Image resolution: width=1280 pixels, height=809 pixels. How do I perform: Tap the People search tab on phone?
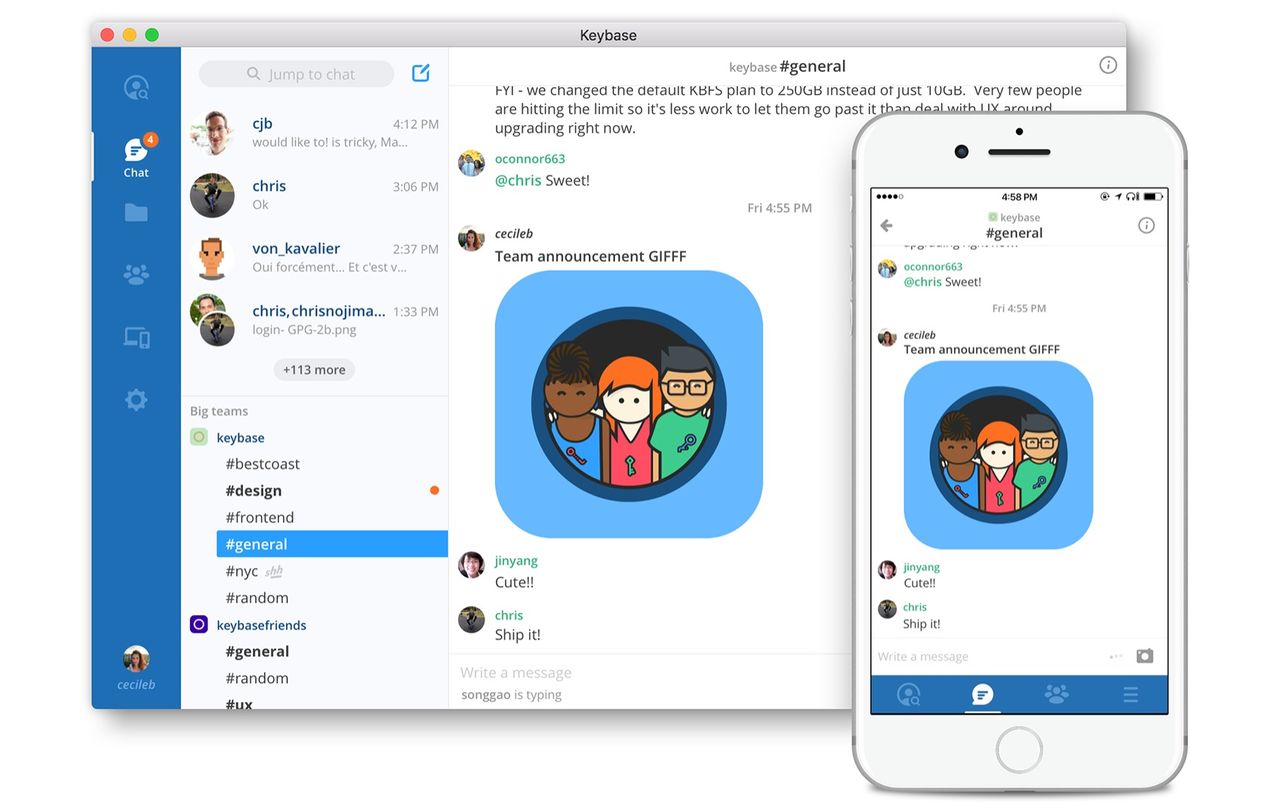pyautogui.click(x=908, y=694)
